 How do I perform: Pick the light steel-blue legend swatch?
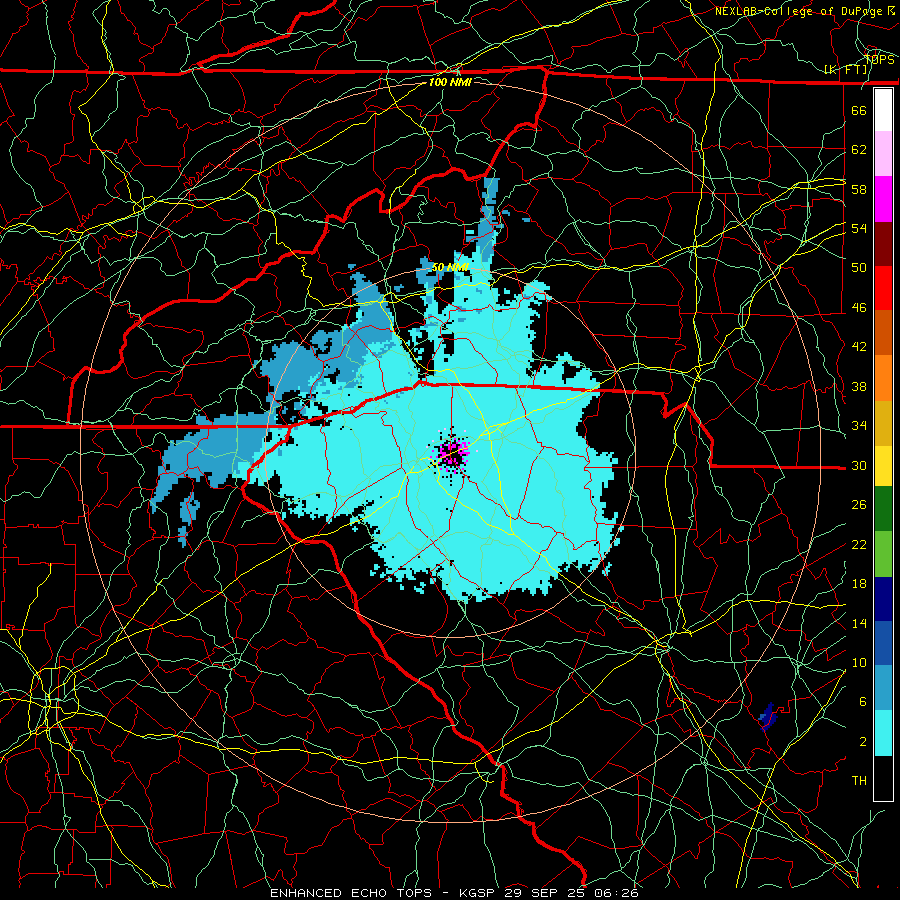(x=883, y=688)
